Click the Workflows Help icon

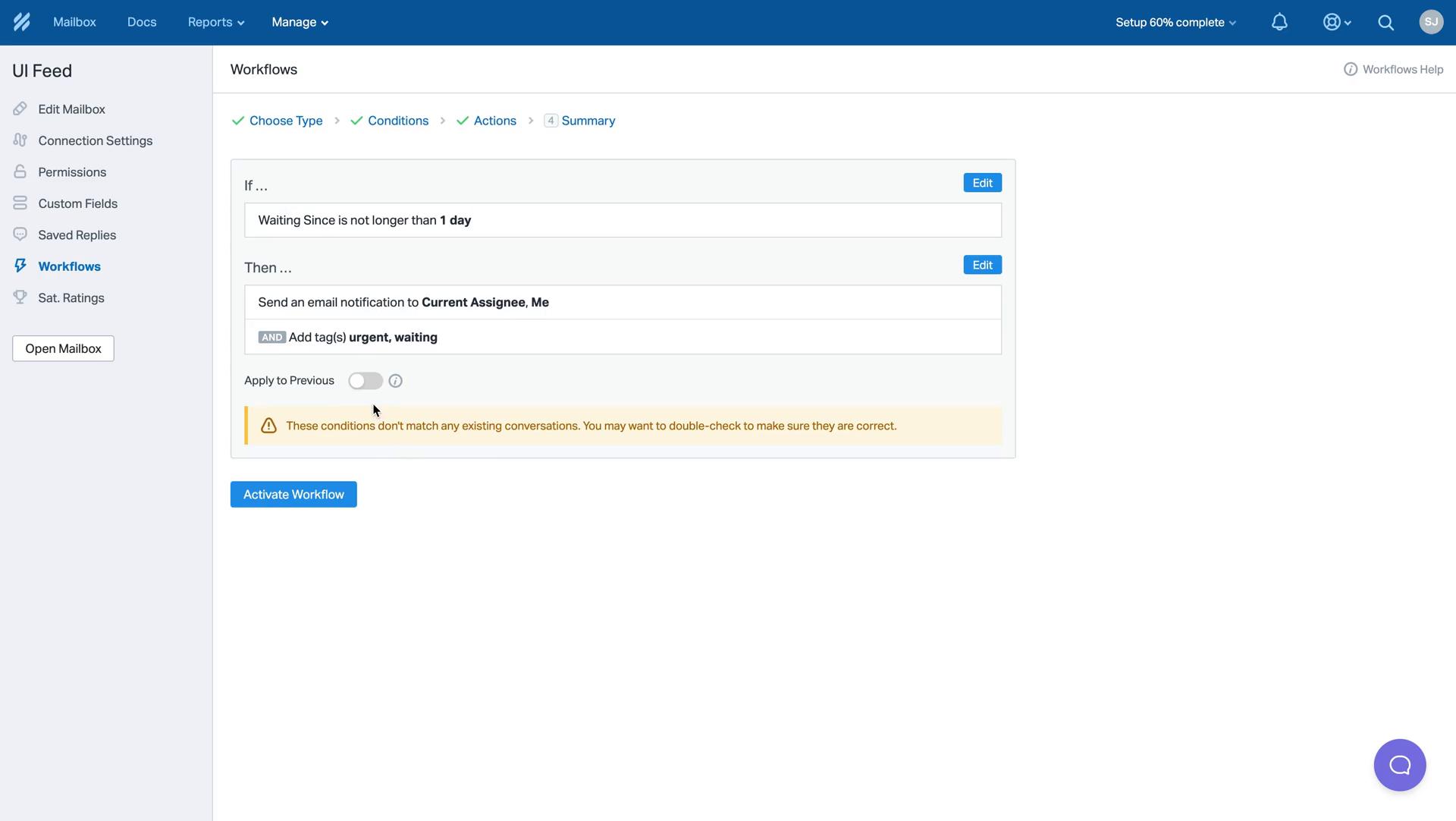1350,70
